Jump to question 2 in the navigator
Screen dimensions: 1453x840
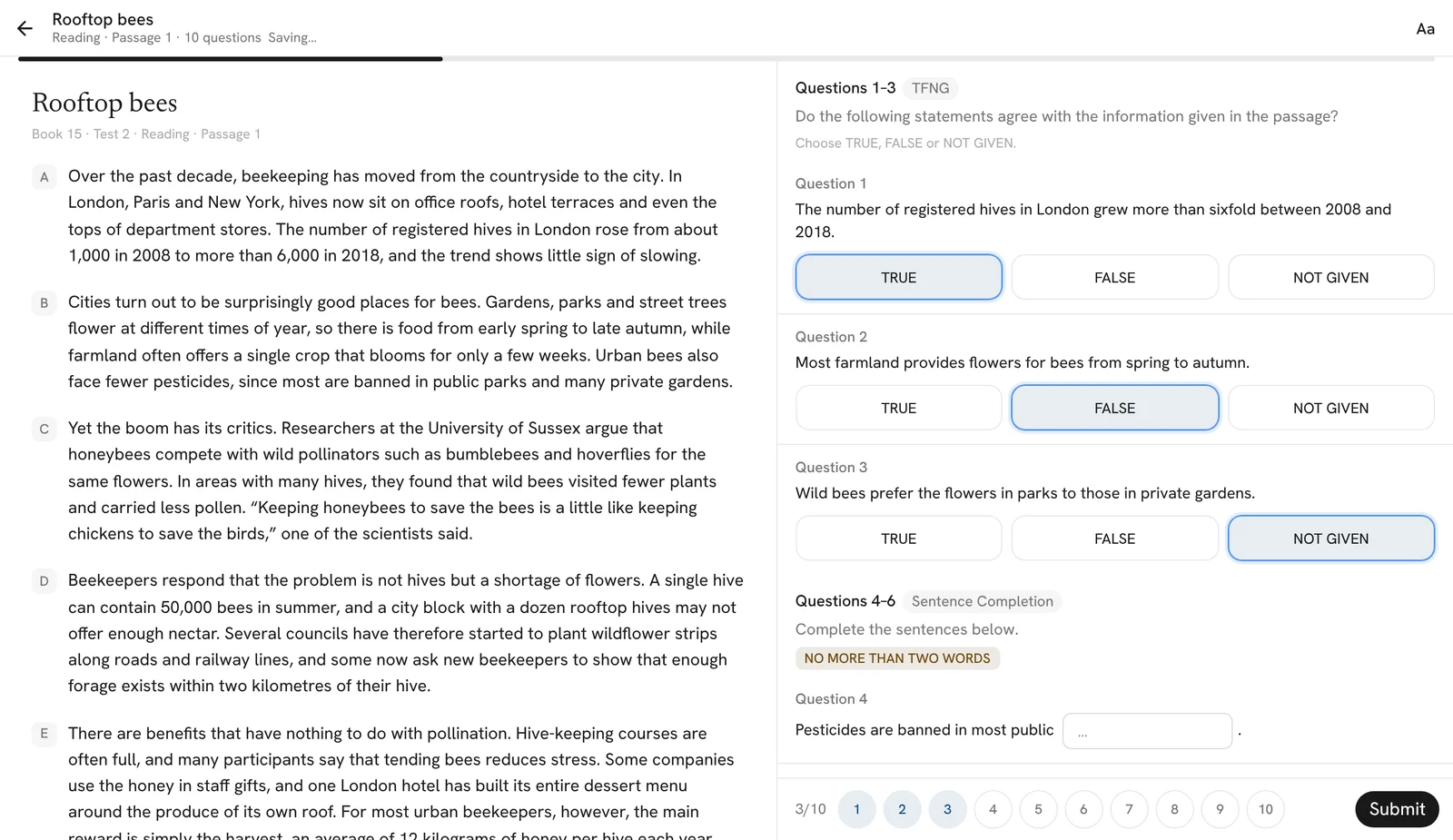[902, 809]
